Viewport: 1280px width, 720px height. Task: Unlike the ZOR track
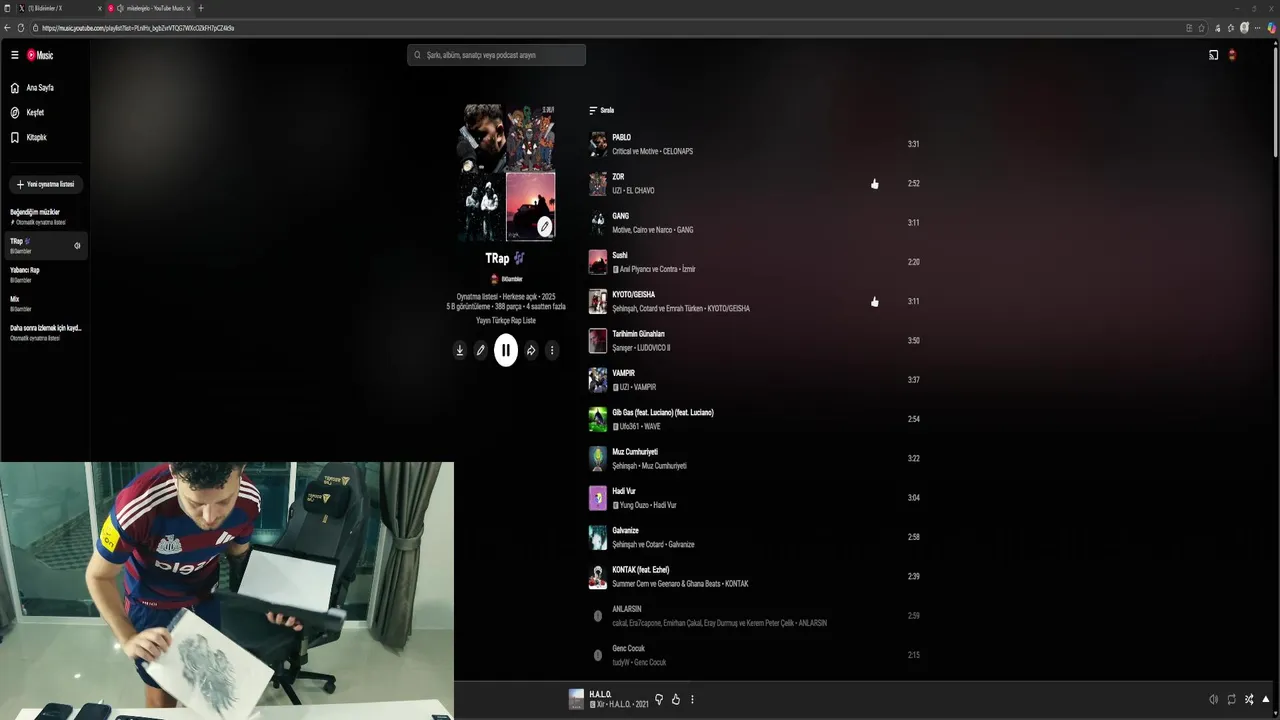(x=875, y=184)
